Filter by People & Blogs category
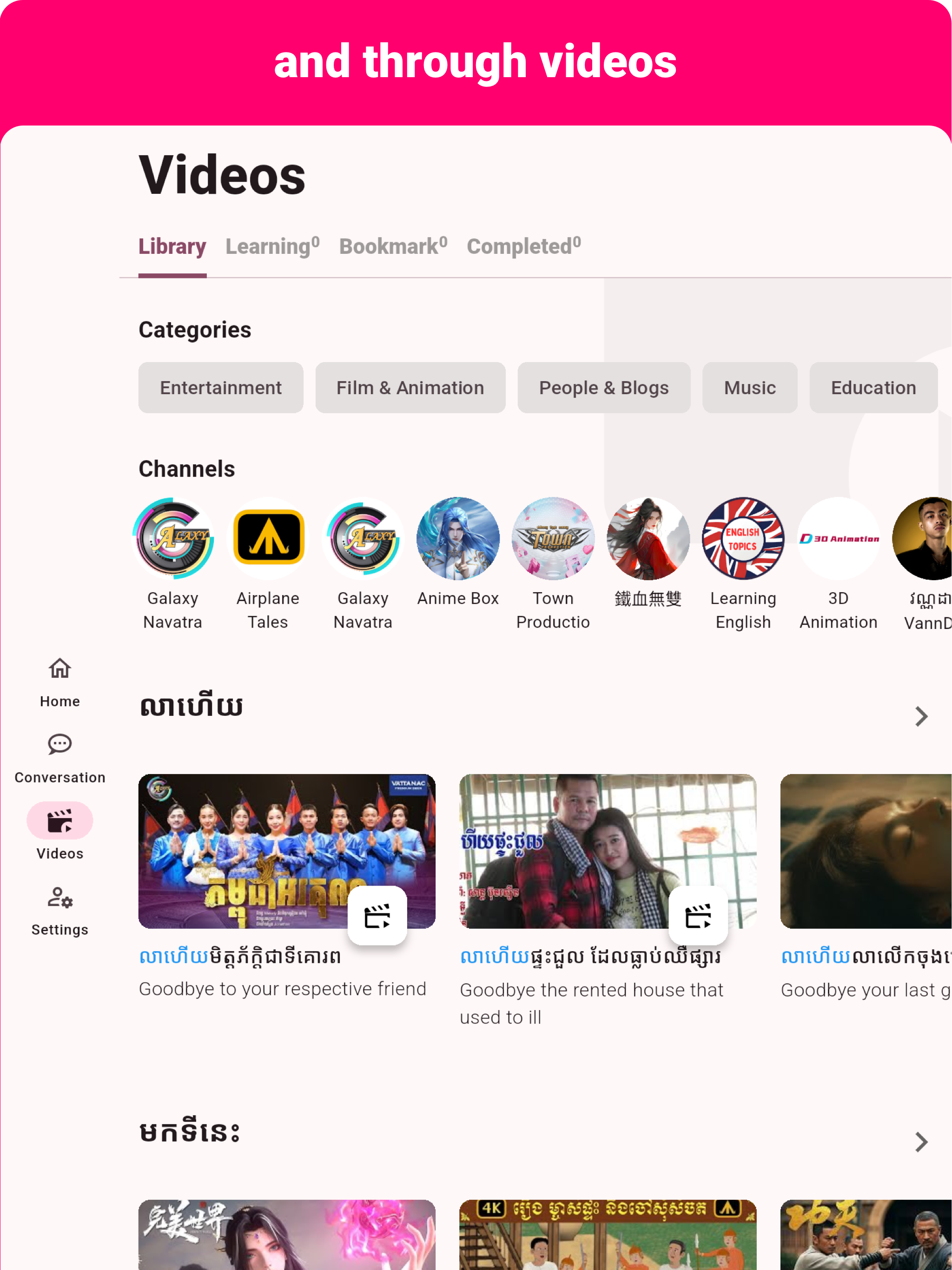This screenshot has height=1270, width=952. [x=604, y=388]
